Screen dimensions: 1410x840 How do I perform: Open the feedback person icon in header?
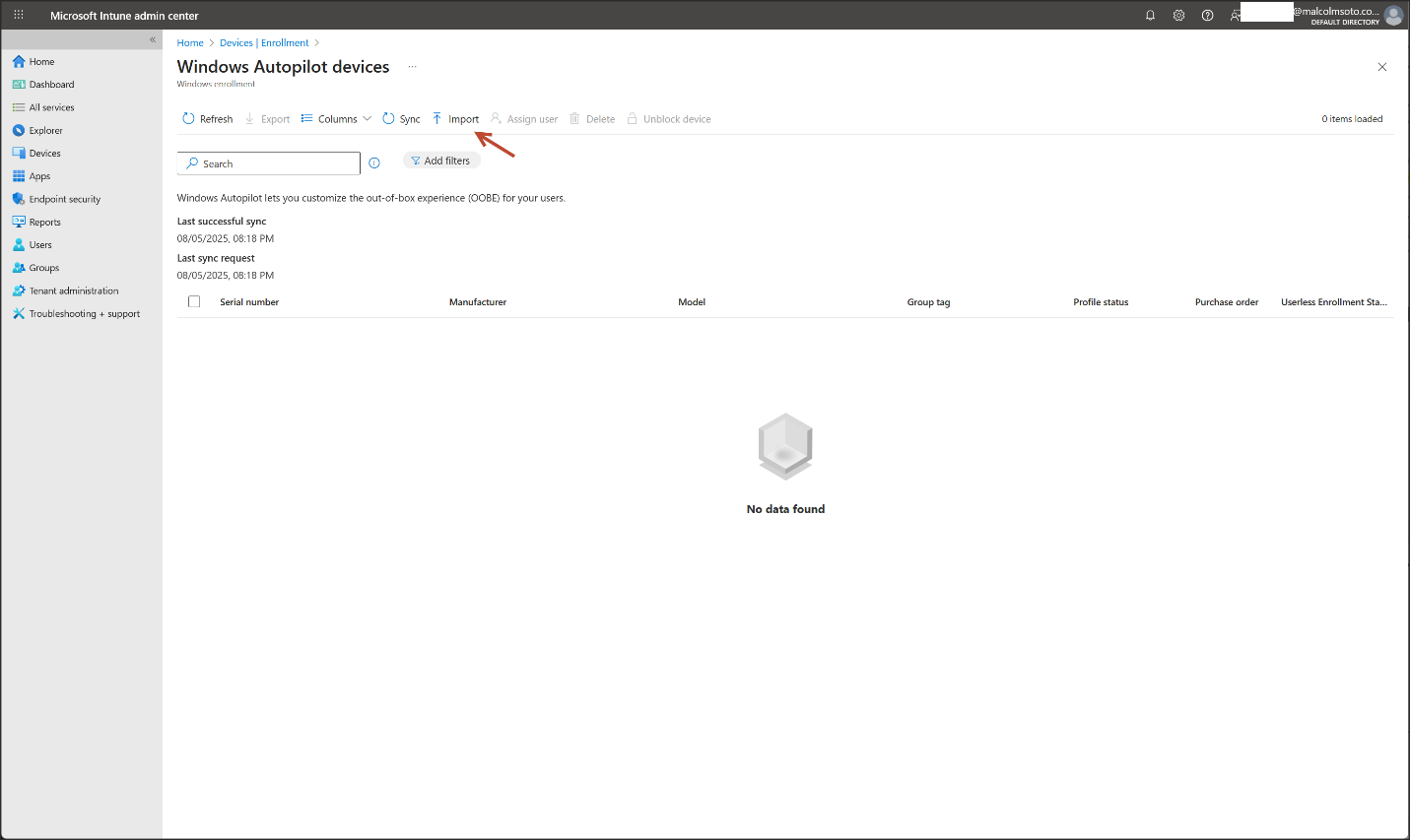(1235, 16)
